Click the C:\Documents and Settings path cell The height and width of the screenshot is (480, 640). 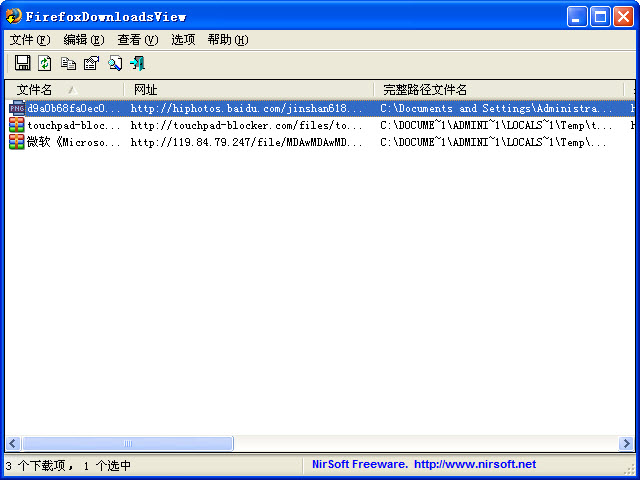(x=496, y=108)
